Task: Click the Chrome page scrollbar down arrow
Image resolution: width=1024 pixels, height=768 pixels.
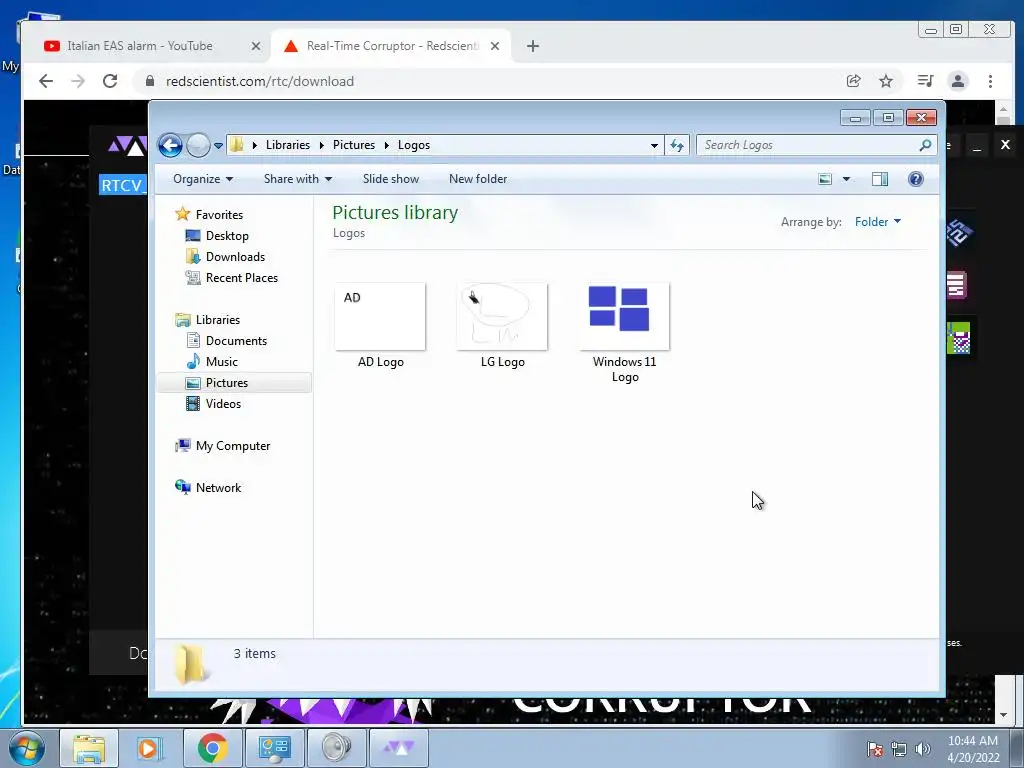Action: point(1004,715)
